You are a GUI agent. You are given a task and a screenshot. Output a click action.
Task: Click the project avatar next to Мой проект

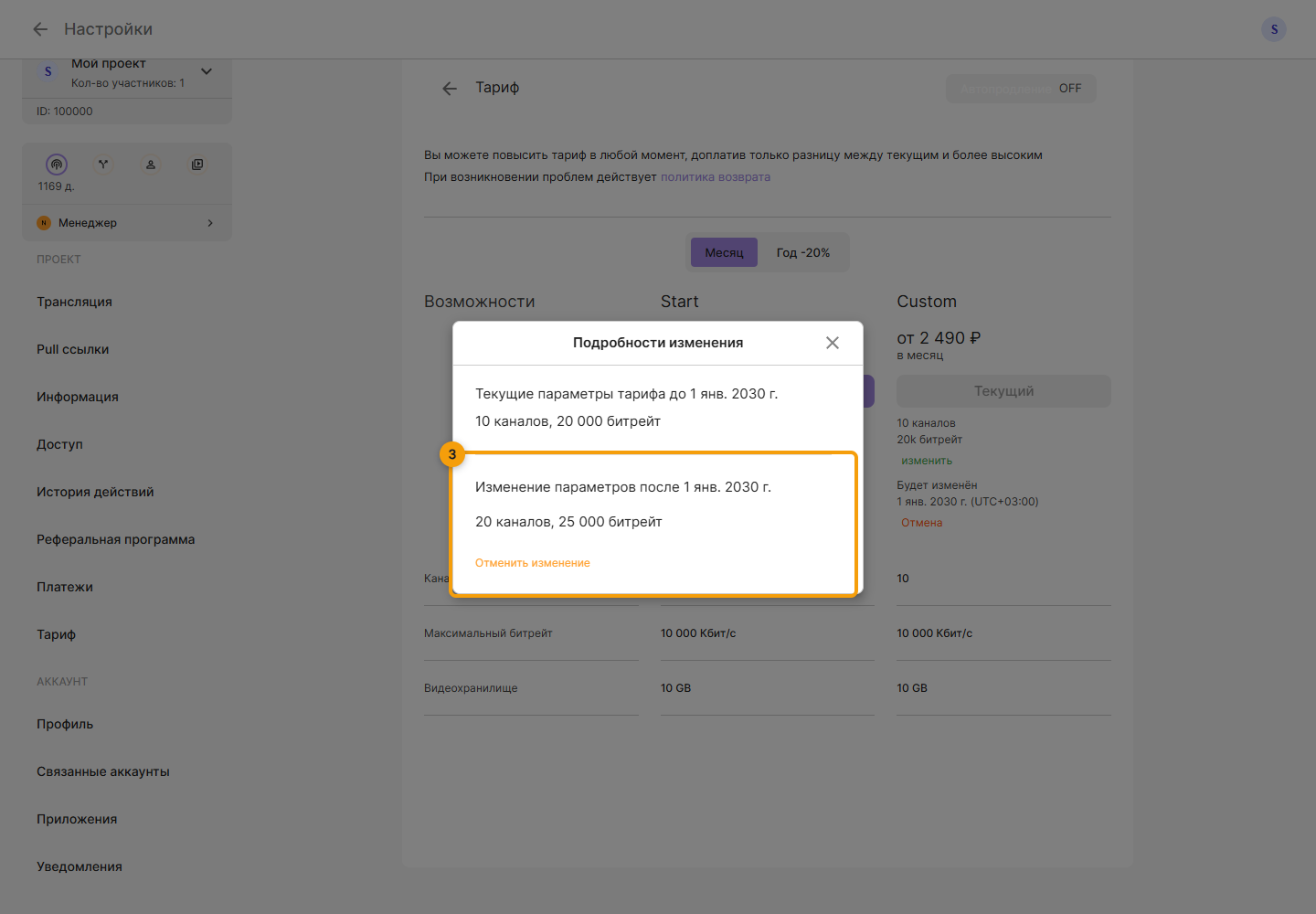click(x=48, y=71)
